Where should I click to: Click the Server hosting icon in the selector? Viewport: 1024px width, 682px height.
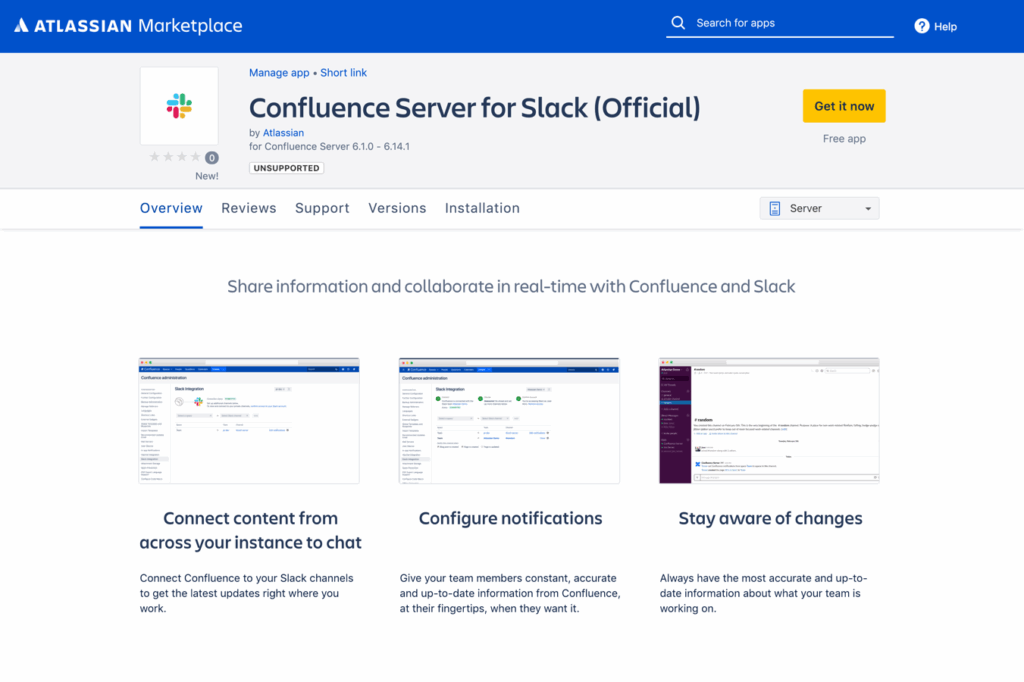[776, 208]
